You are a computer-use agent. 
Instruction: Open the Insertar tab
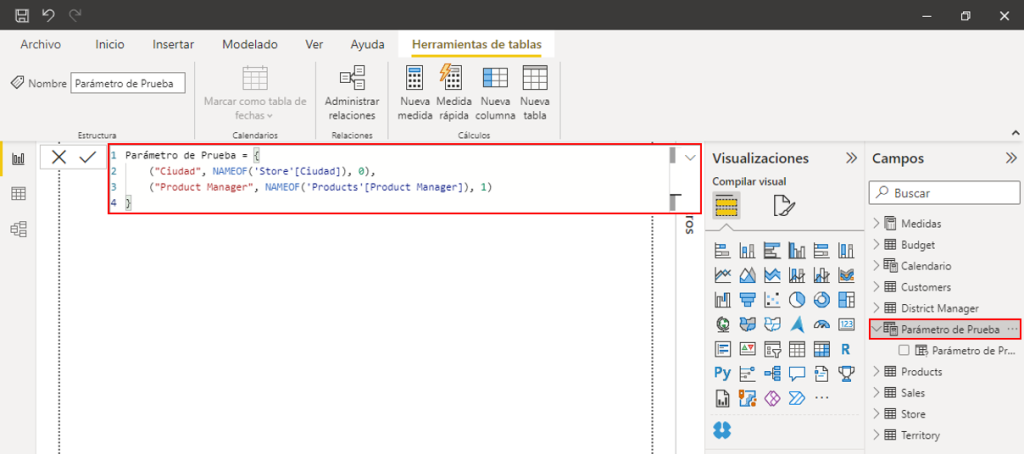(173, 44)
